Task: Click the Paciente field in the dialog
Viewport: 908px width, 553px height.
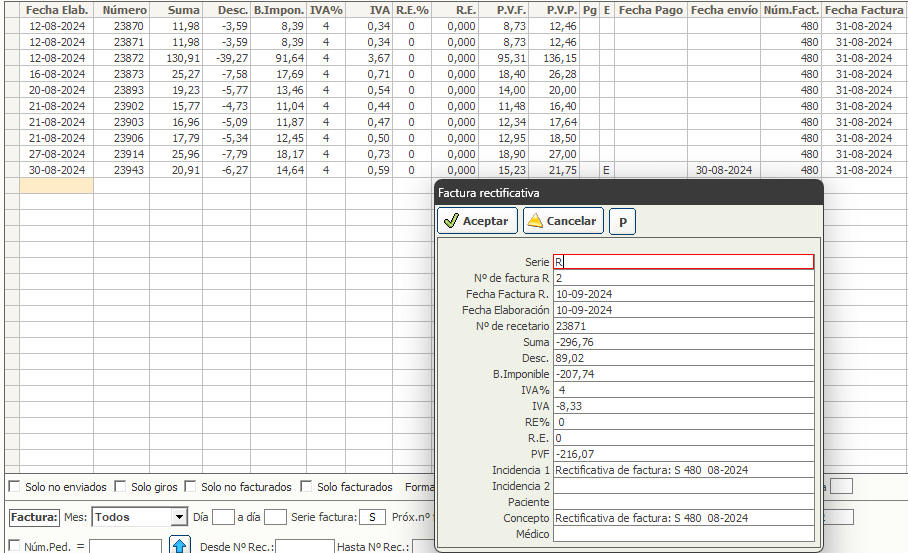Action: point(683,502)
